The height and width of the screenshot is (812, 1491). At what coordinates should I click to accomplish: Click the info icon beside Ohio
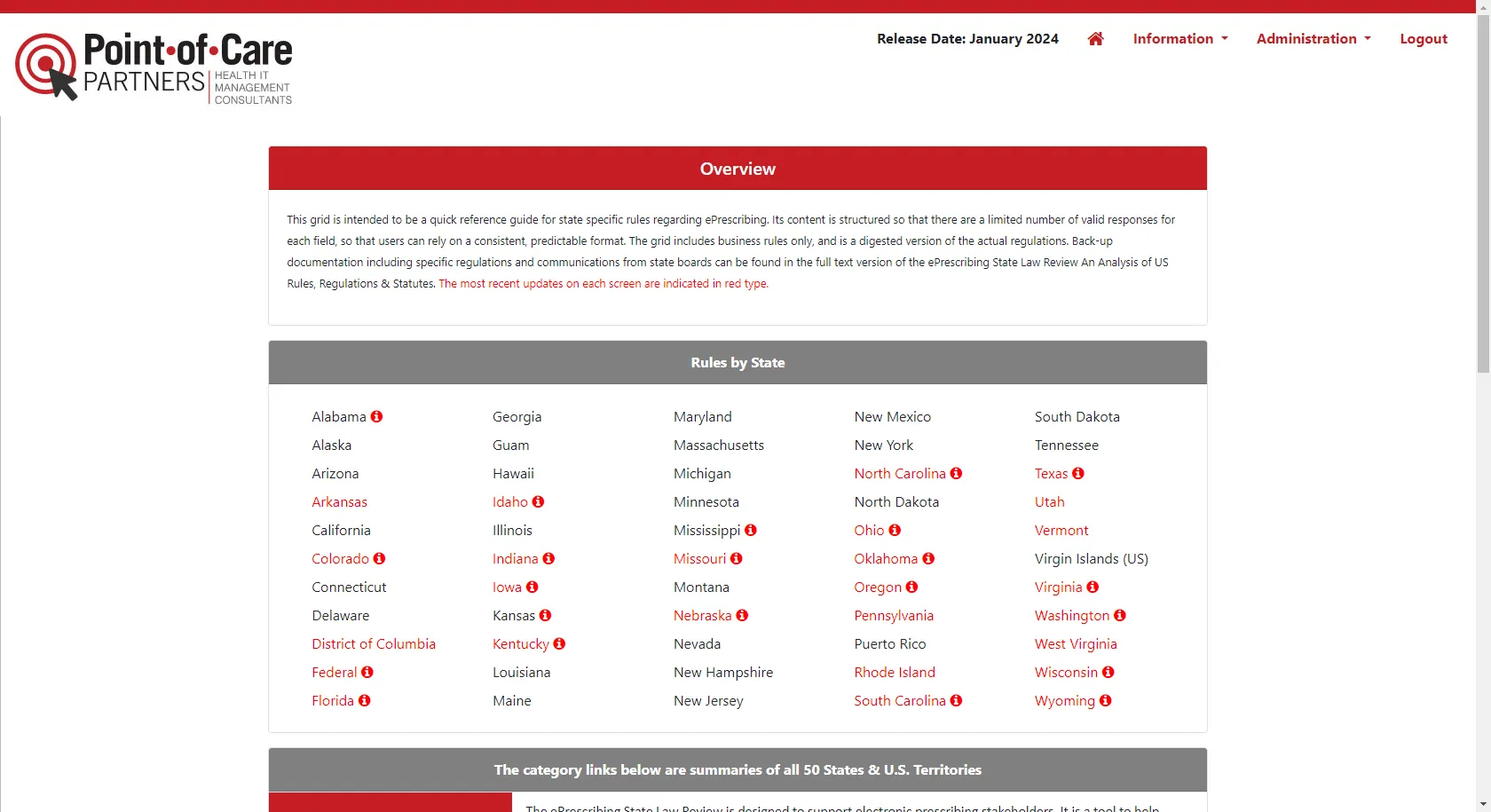pos(895,530)
